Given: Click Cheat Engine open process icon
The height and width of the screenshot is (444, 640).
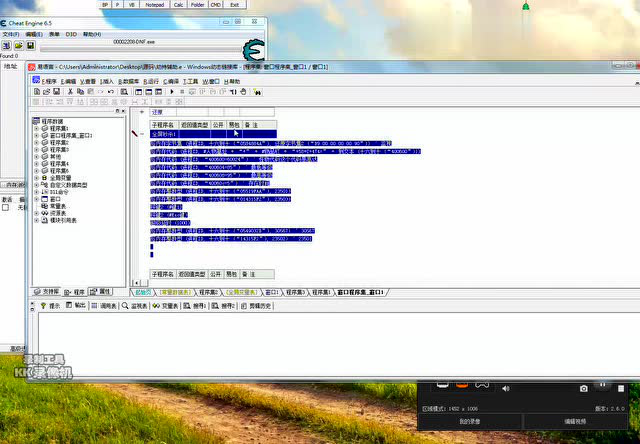Looking at the screenshot, I should tap(7, 45).
